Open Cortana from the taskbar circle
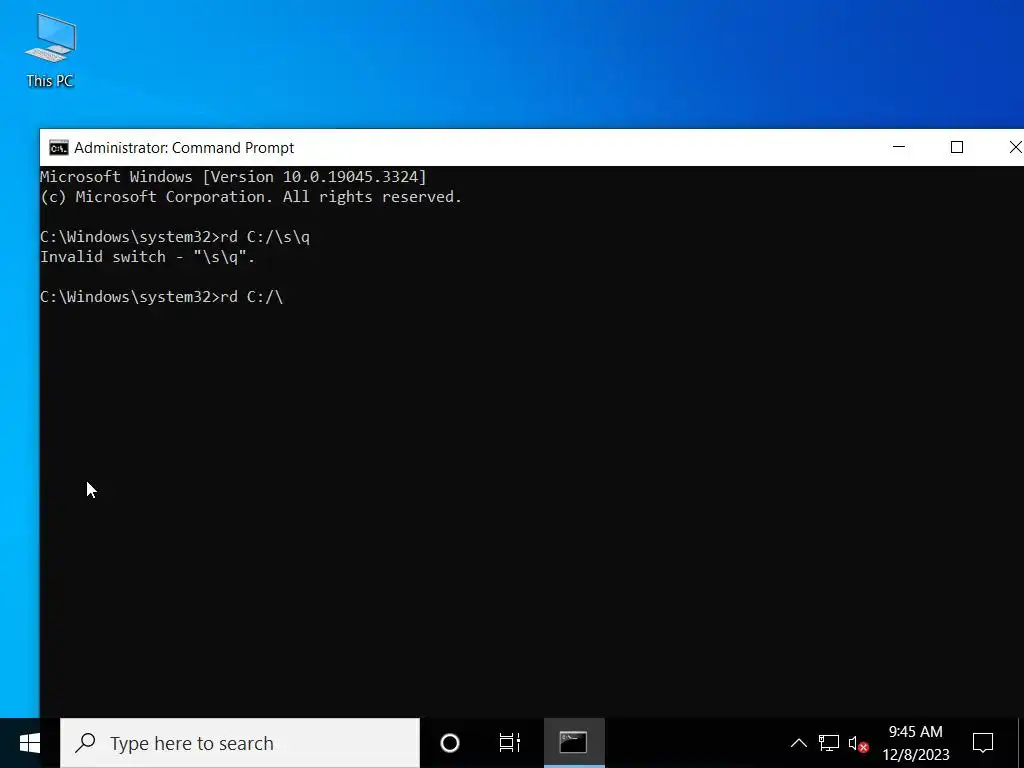The image size is (1024, 768). pyautogui.click(x=450, y=743)
